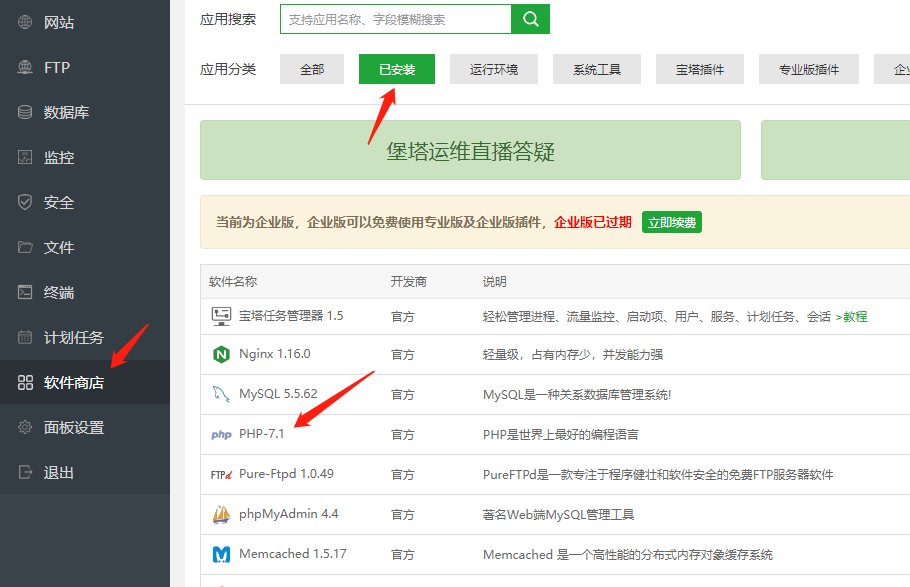
Task: Click the monitoring chart icon beside 监控
Action: point(25,157)
